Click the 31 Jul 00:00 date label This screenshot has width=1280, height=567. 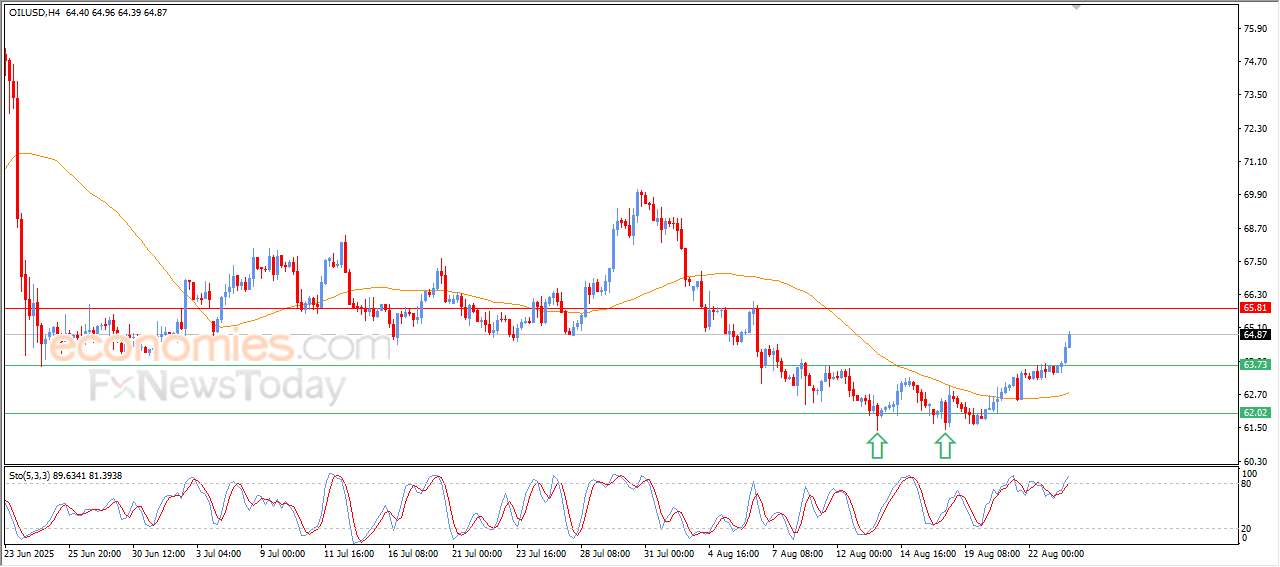pyautogui.click(x=670, y=553)
